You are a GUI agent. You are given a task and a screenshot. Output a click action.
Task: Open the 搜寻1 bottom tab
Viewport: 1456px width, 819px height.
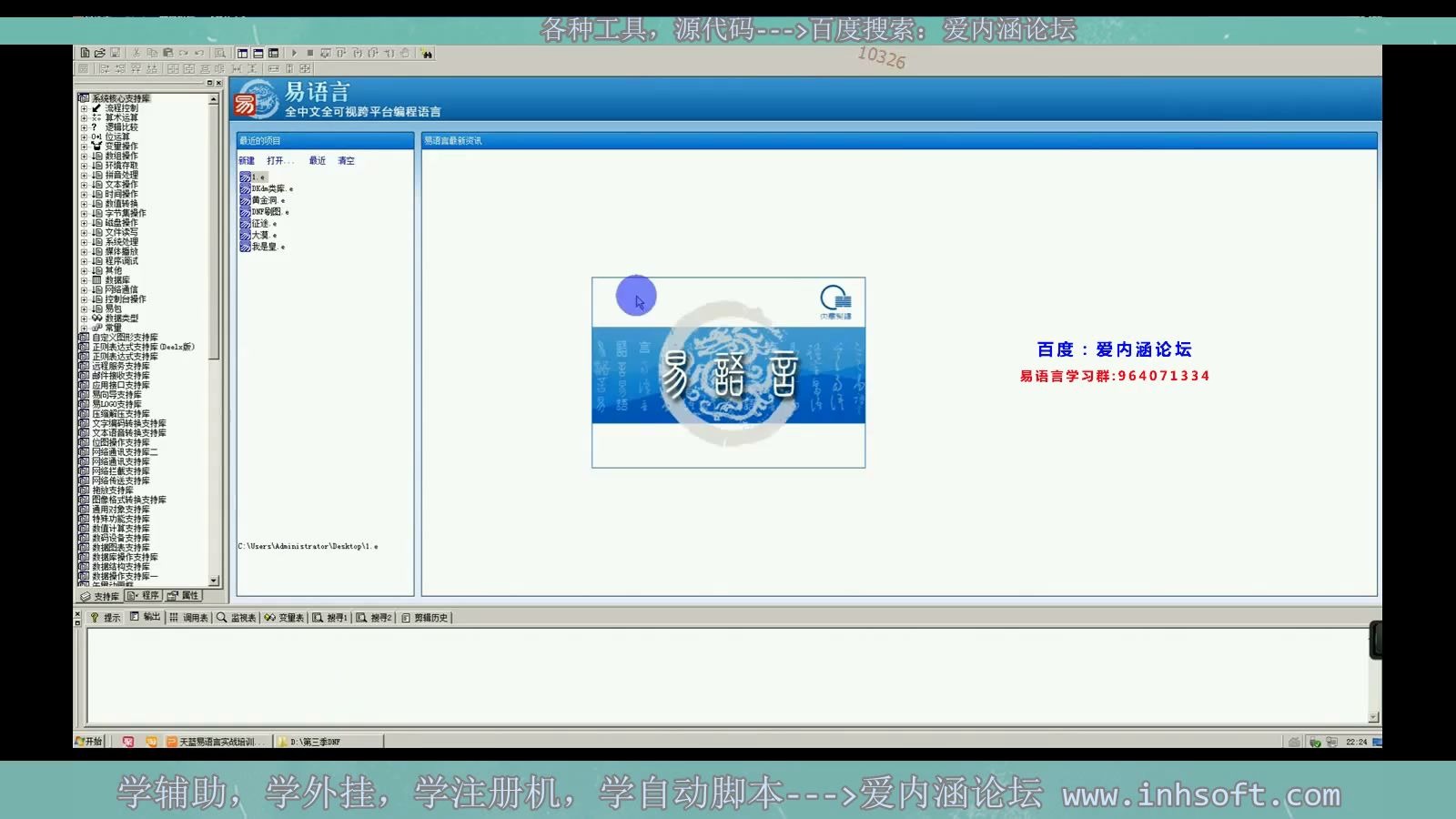pyautogui.click(x=329, y=617)
